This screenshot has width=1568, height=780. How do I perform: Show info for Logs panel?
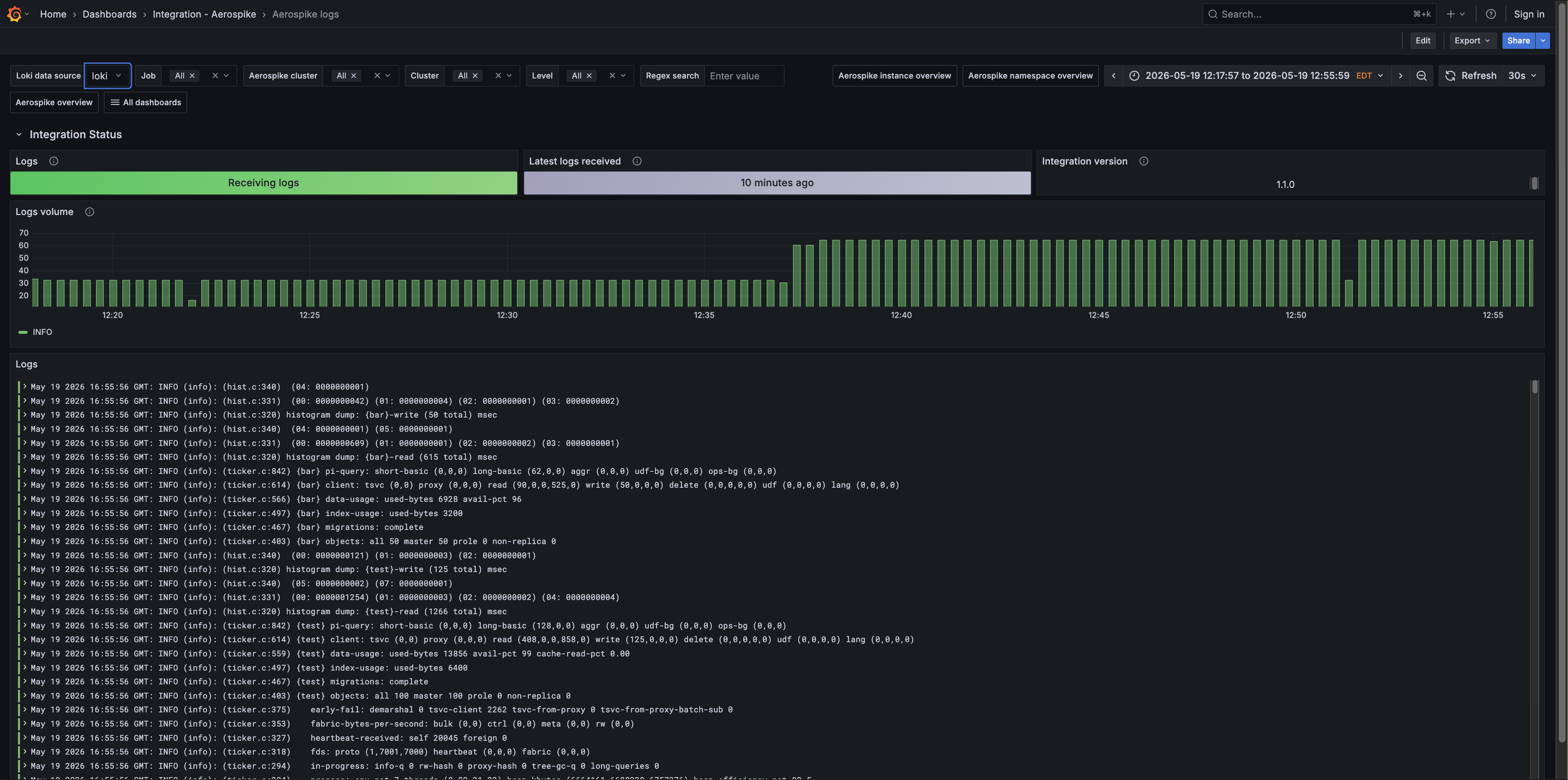[53, 161]
